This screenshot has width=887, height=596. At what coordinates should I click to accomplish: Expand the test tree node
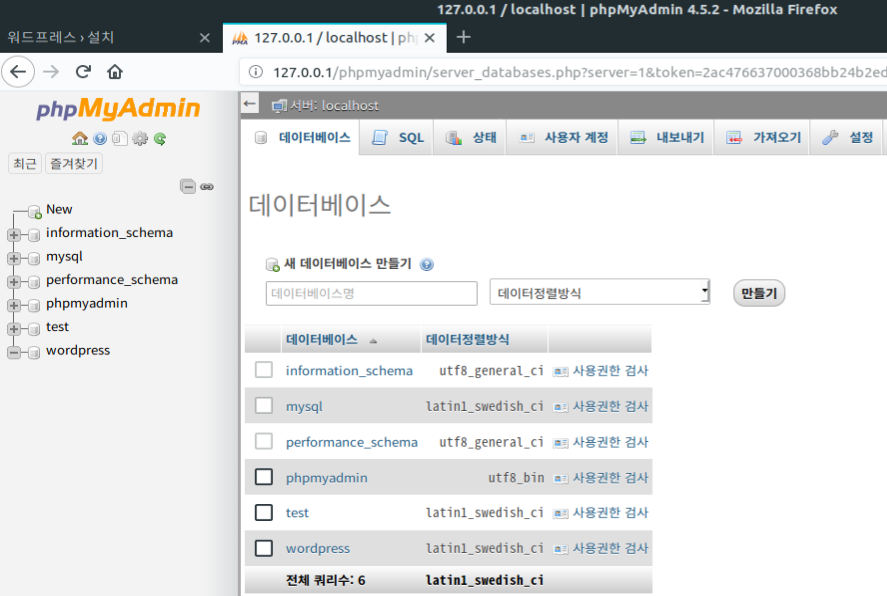tap(14, 329)
